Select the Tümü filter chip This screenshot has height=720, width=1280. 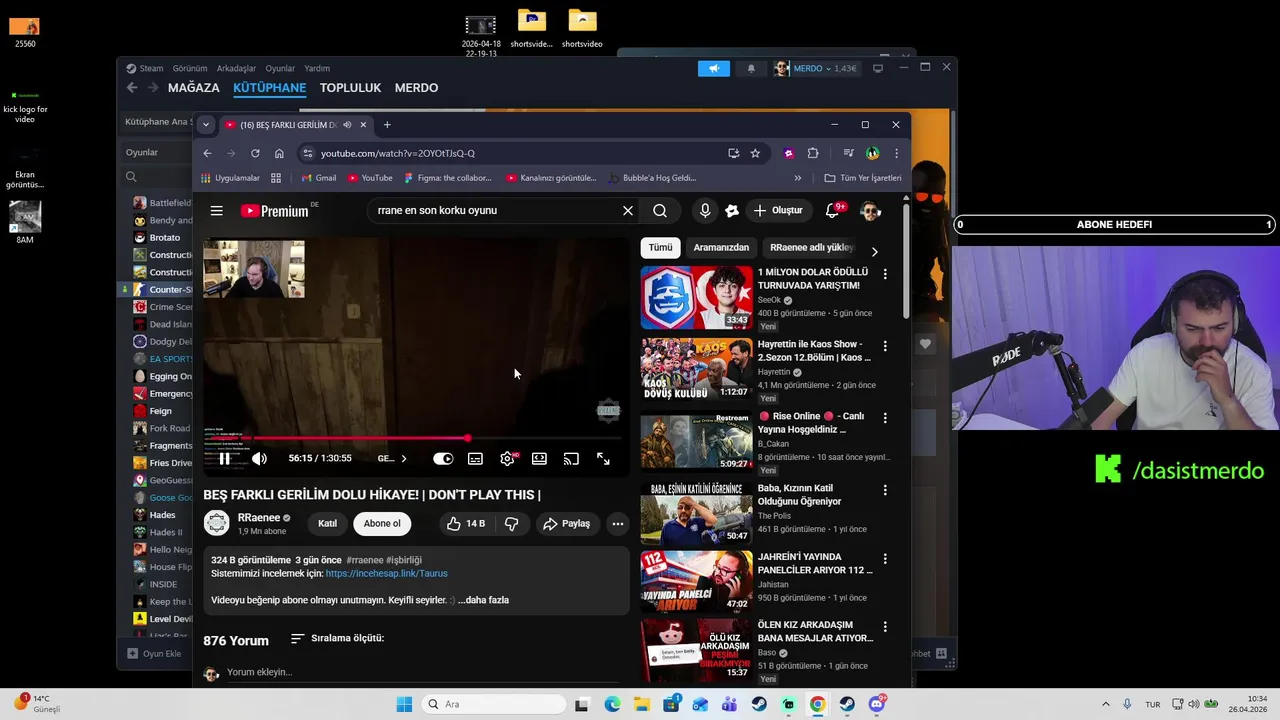(x=660, y=247)
